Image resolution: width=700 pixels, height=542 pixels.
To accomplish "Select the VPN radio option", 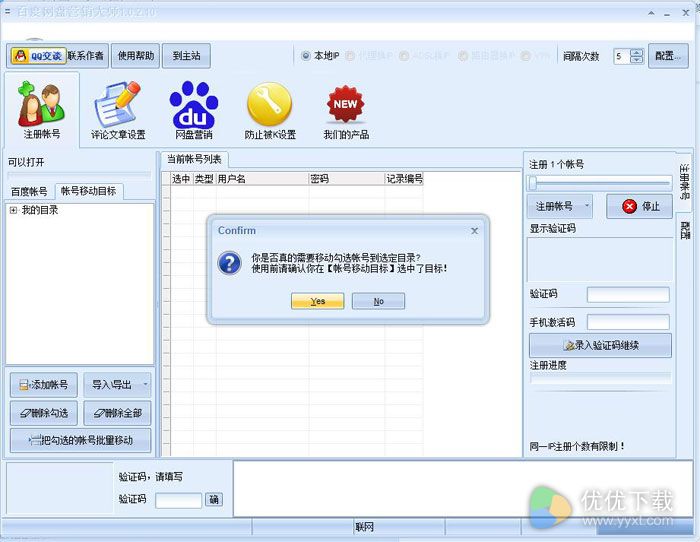I will pyautogui.click(x=525, y=56).
